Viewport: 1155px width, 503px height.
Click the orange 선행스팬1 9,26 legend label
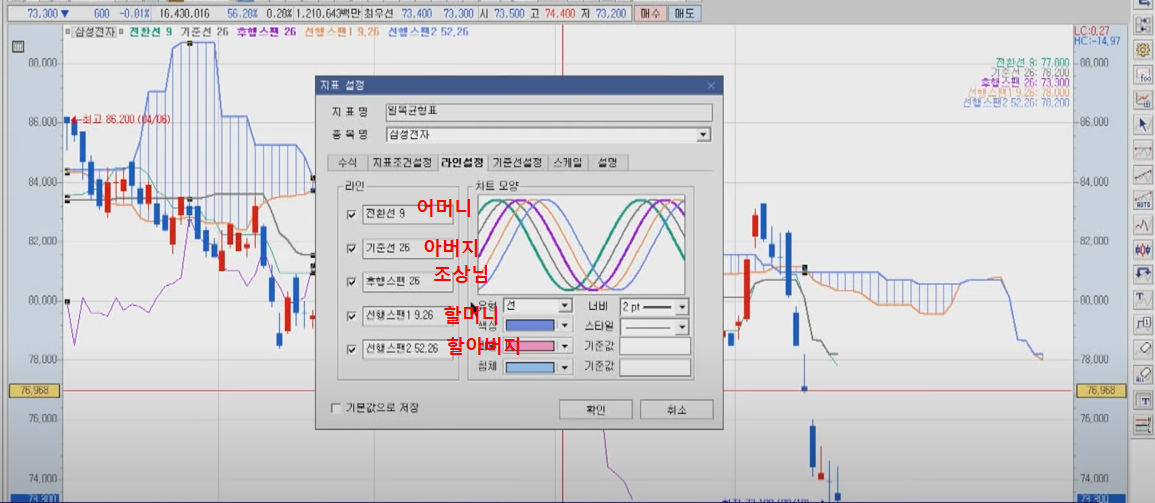(341, 32)
